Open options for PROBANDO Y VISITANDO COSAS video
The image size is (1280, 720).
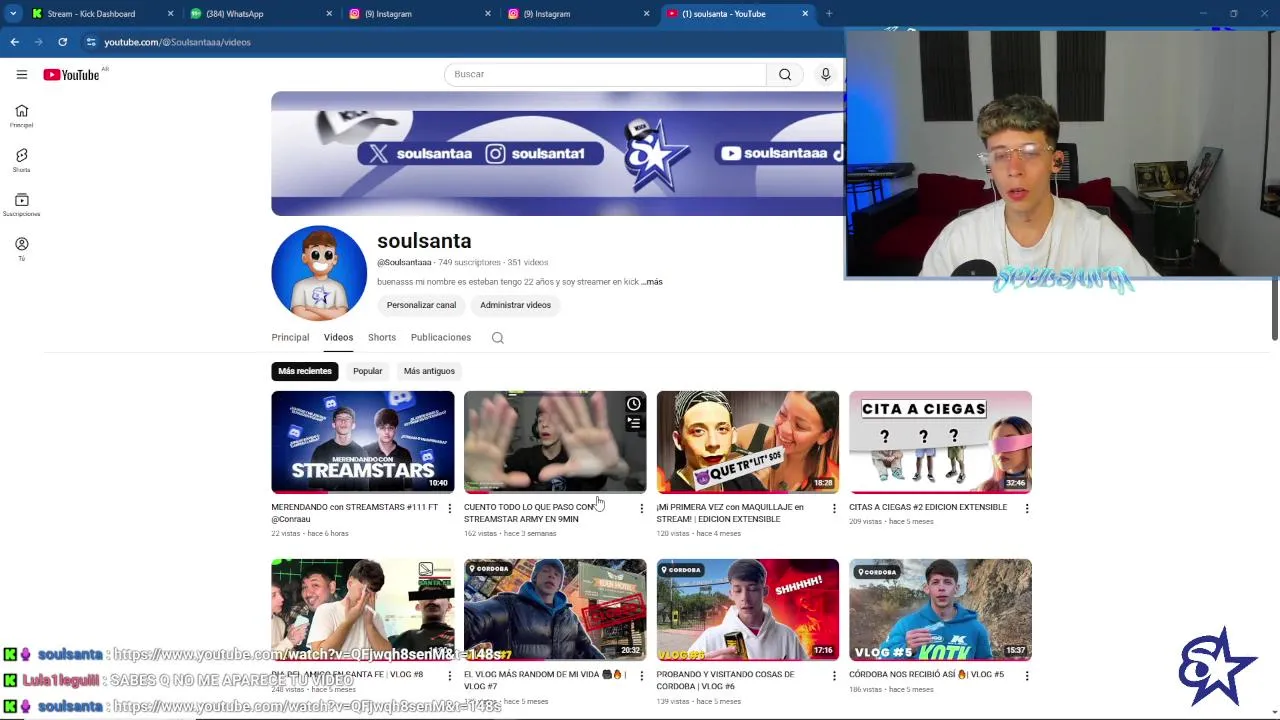point(834,676)
